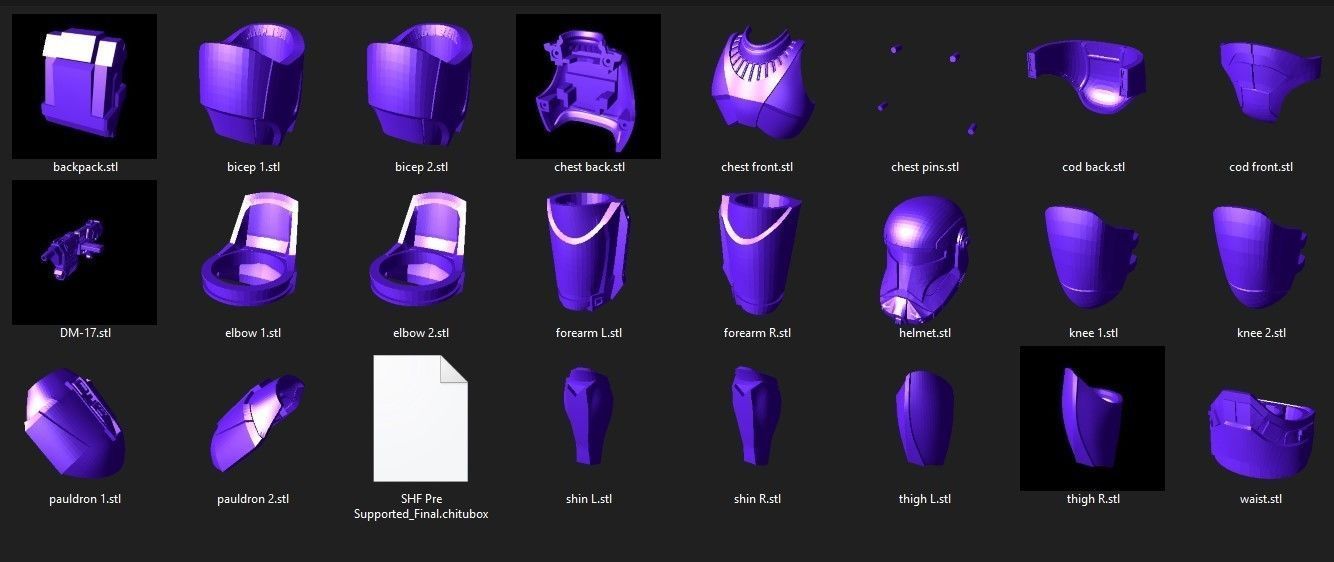This screenshot has width=1334, height=562.
Task: Click the 'chest pins.stl' file name
Action: [x=925, y=167]
